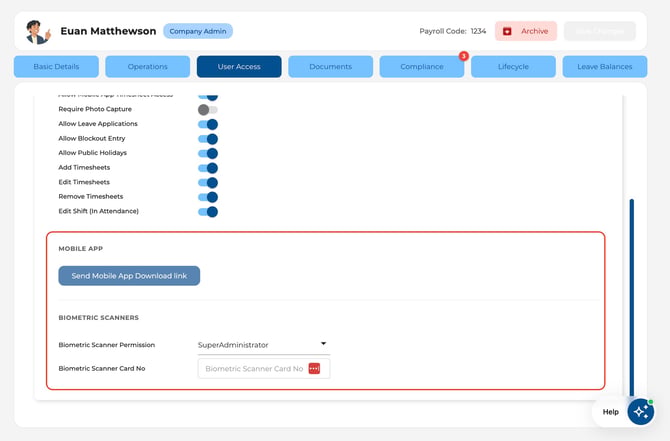Click Euan Matthewson's avatar picture
Image resolution: width=670 pixels, height=441 pixels.
click(x=38, y=32)
